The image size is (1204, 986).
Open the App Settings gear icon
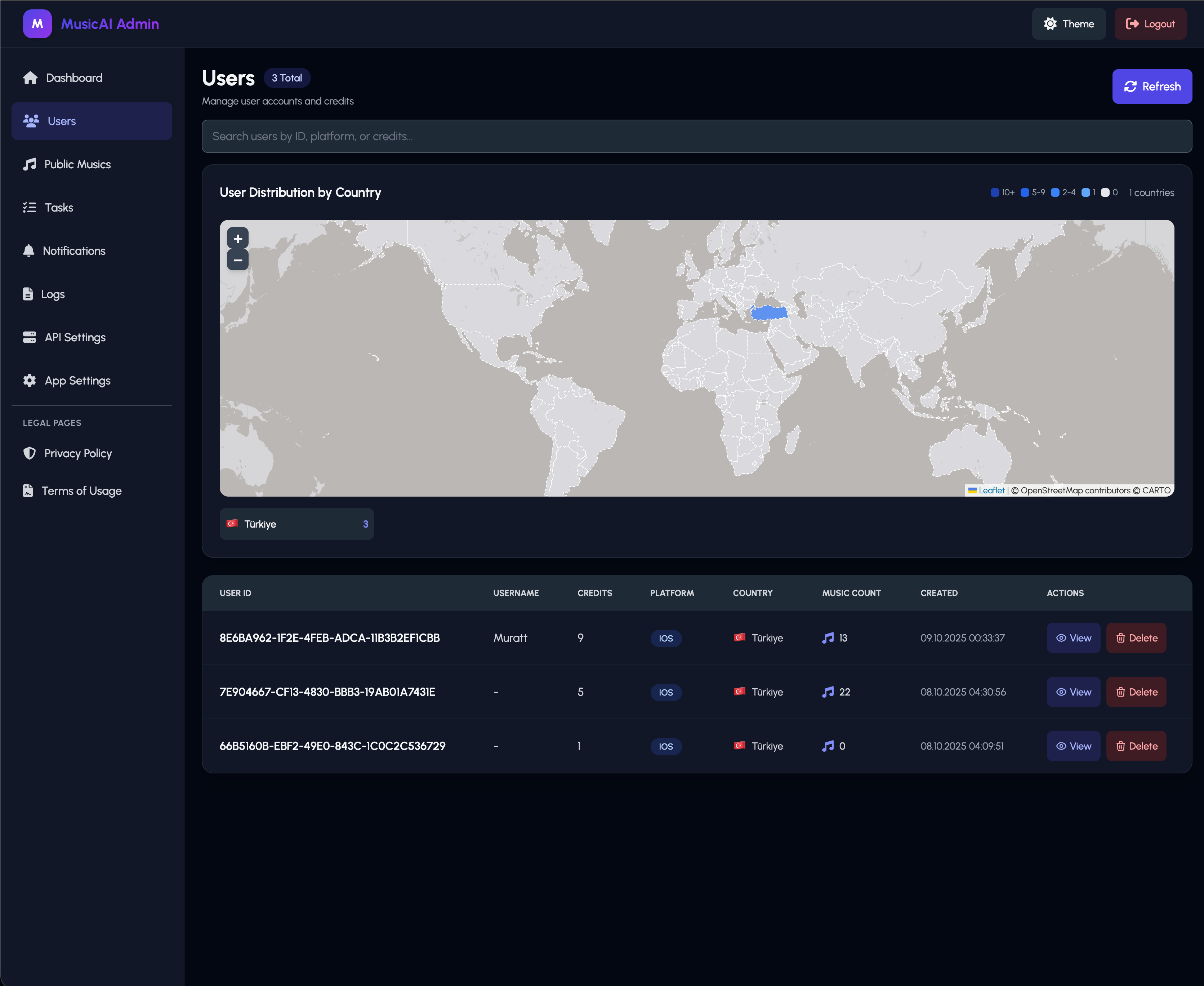pos(30,381)
